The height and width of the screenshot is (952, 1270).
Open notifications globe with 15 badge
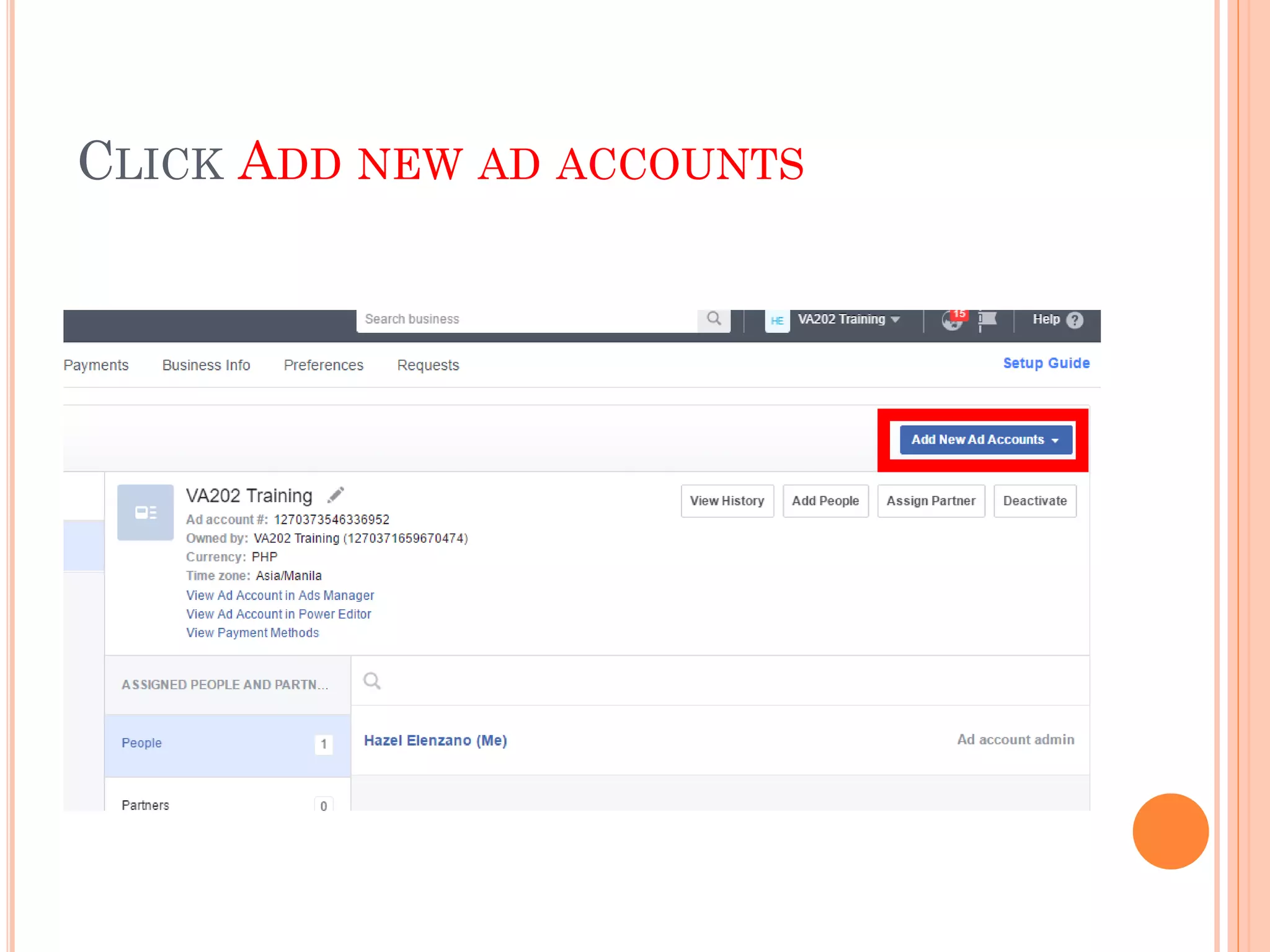(x=954, y=320)
